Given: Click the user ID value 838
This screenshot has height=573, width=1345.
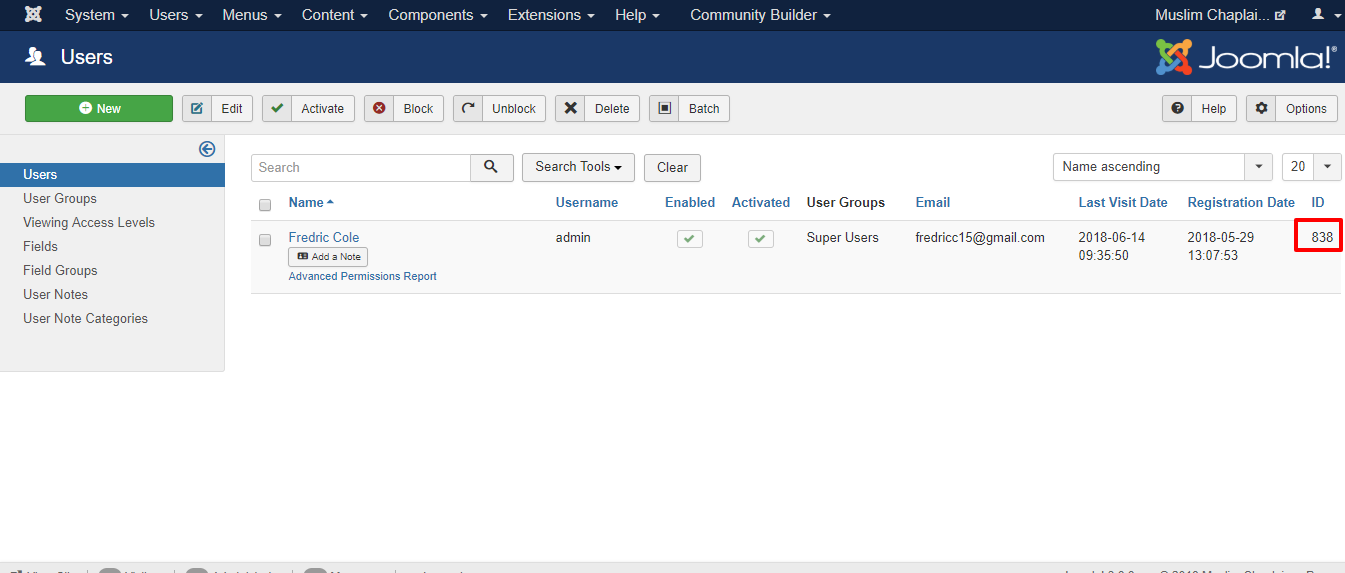Looking at the screenshot, I should coord(1322,238).
